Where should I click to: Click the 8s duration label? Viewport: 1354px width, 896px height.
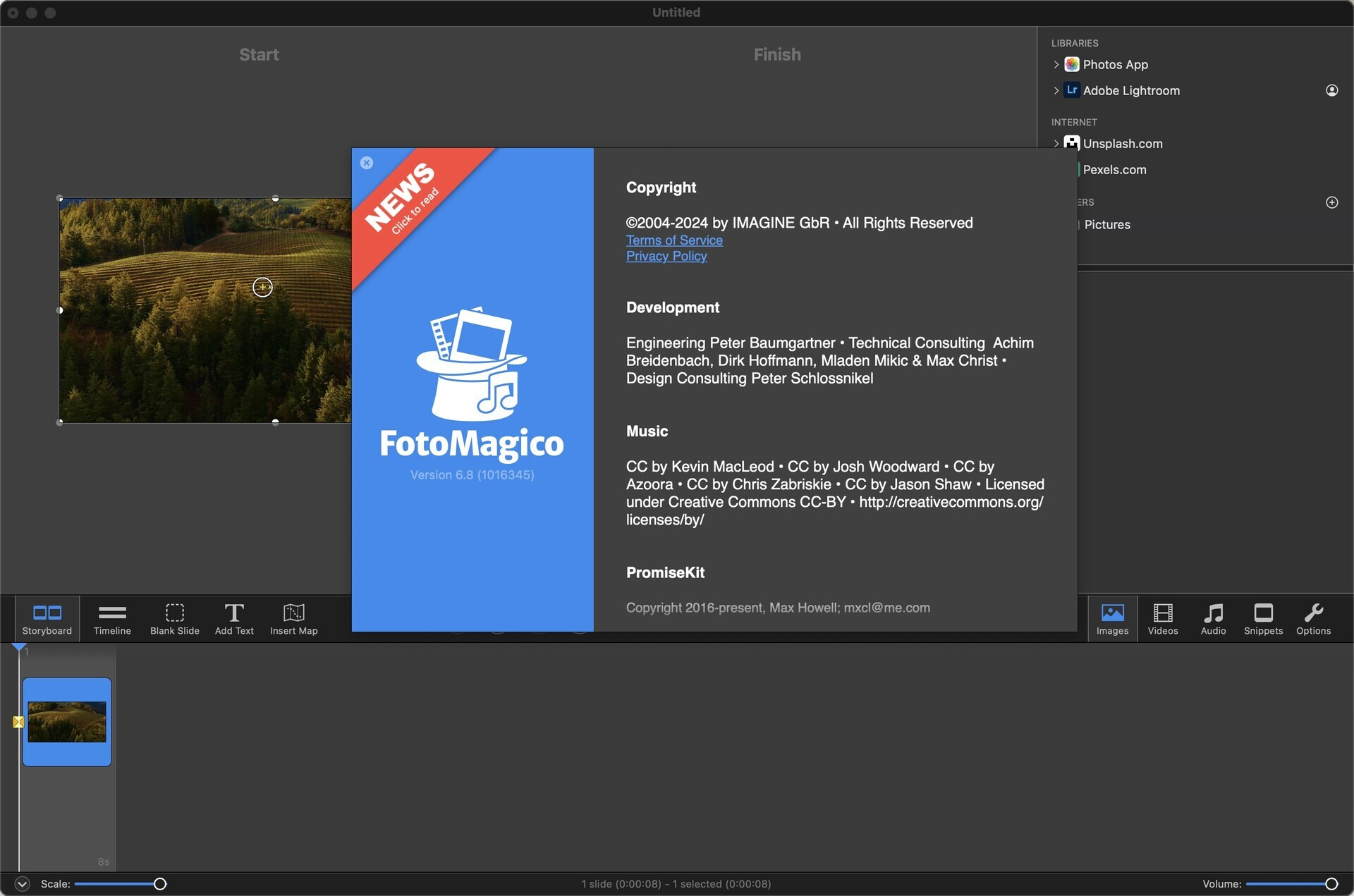click(104, 862)
